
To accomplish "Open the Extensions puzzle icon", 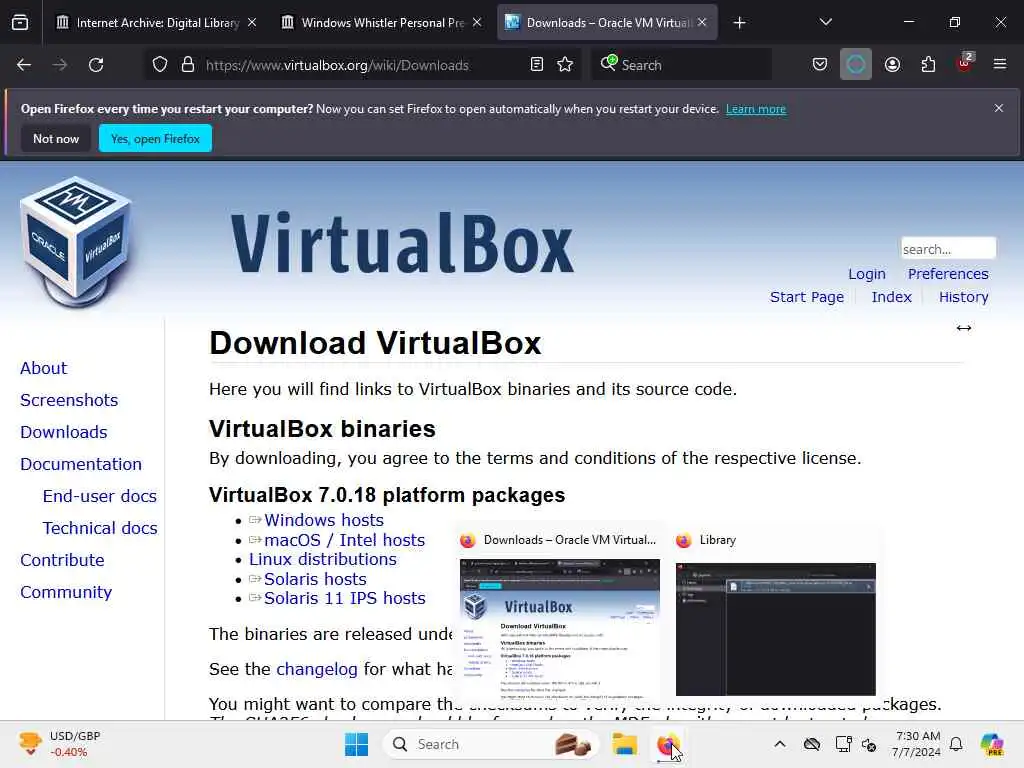I will (x=928, y=65).
